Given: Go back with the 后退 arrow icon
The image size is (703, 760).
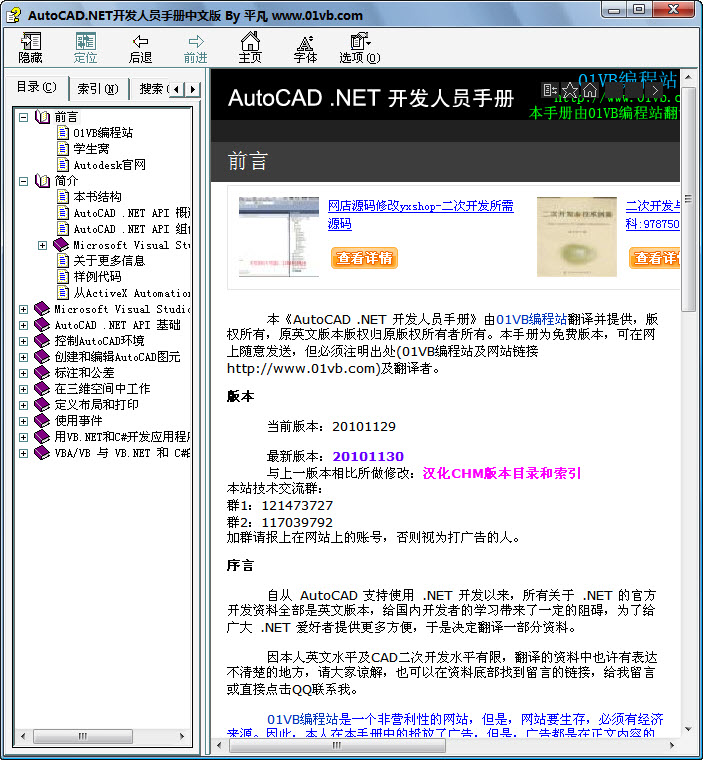Looking at the screenshot, I should (x=140, y=47).
